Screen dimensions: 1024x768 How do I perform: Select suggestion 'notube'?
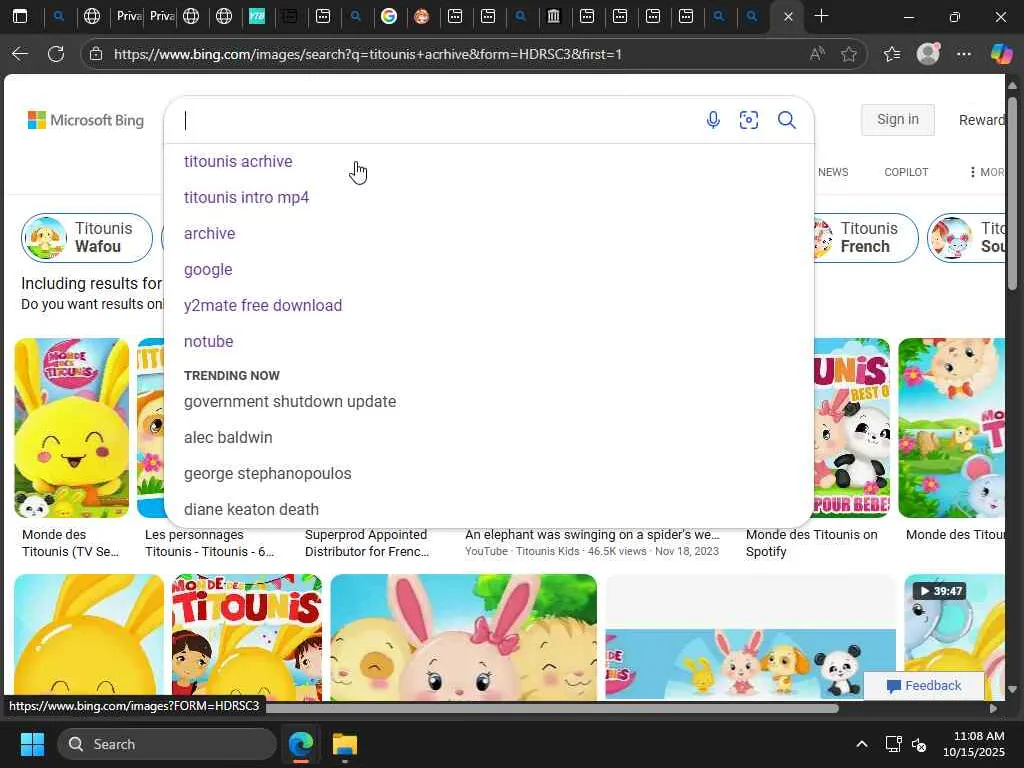click(x=208, y=341)
